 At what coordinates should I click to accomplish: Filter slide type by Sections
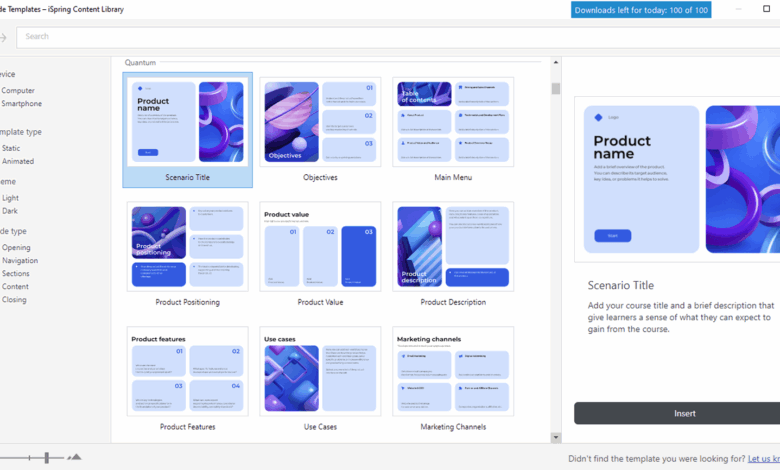15,274
